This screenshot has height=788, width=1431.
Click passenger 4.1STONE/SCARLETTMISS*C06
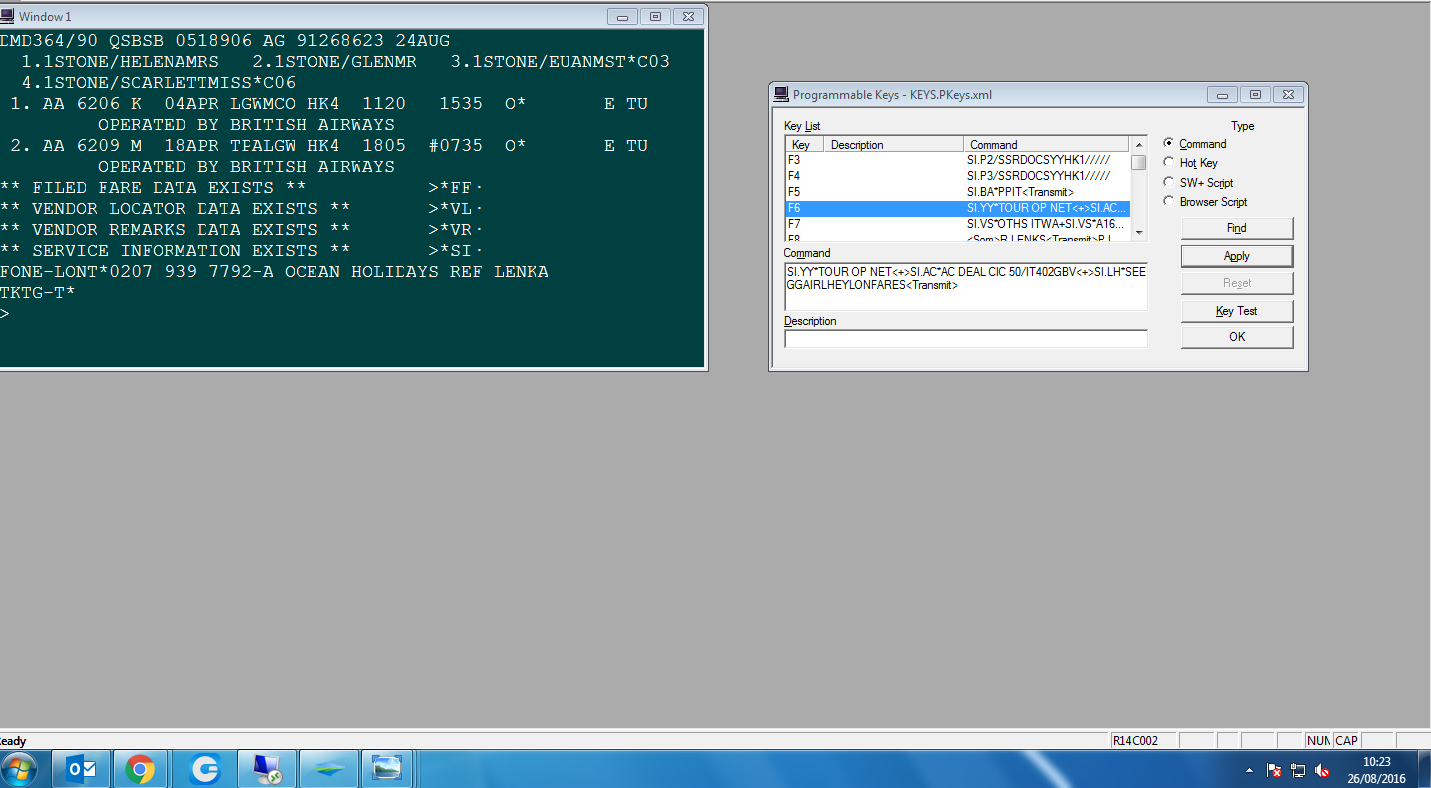159,83
